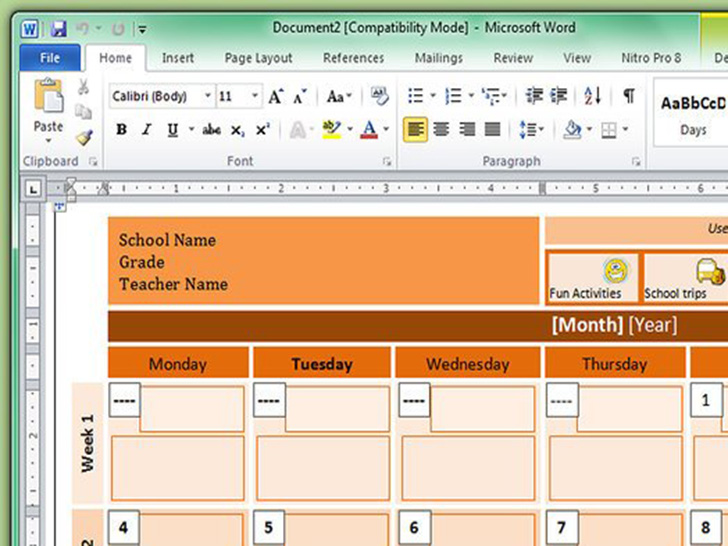Click the Calibri (Body) font name box

click(x=156, y=96)
